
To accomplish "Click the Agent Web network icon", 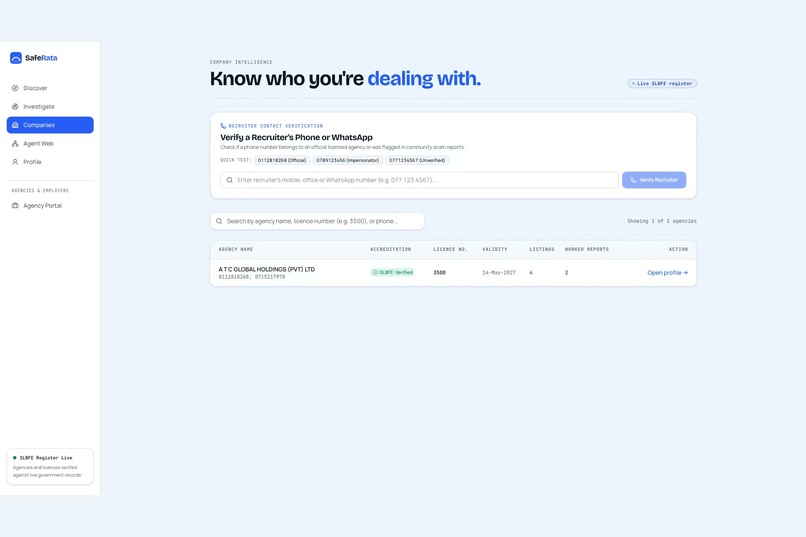I will coord(15,144).
